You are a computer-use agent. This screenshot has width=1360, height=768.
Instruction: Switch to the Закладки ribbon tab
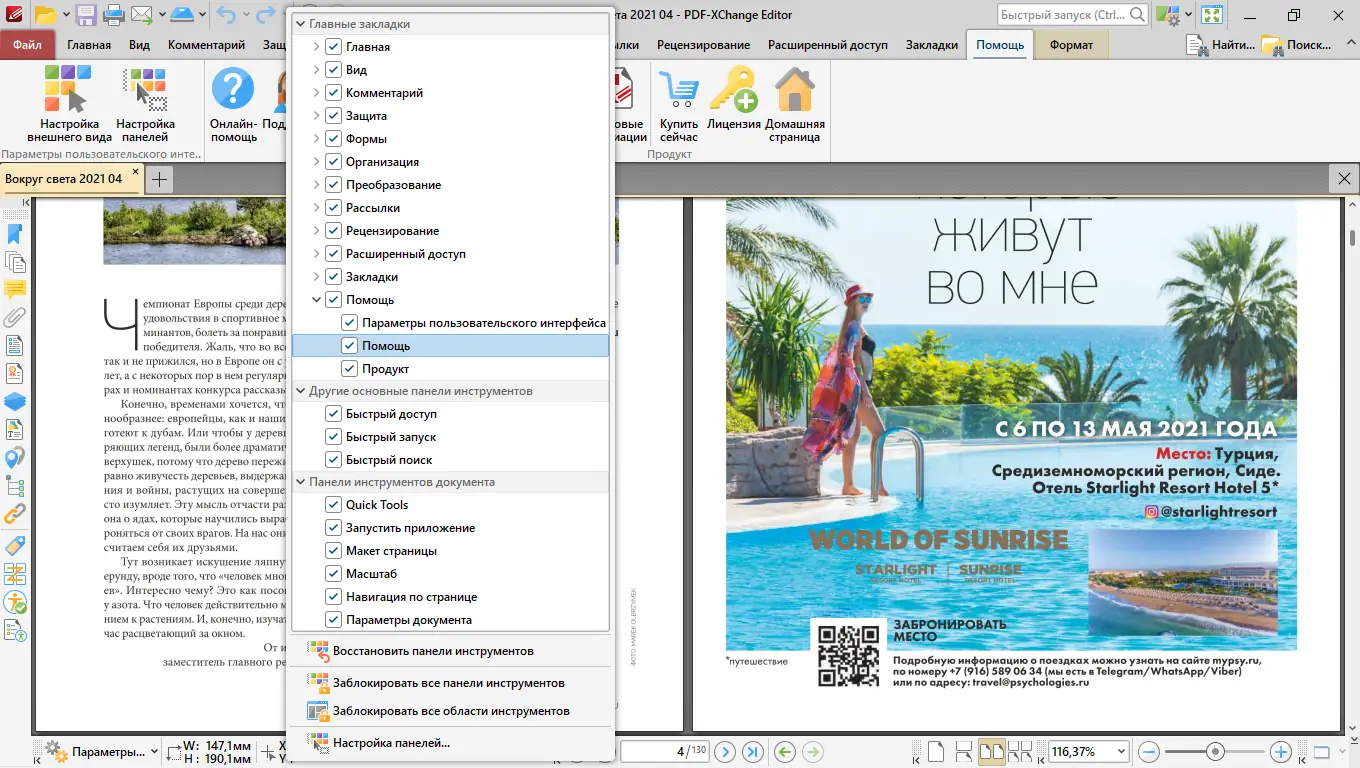[x=931, y=44]
